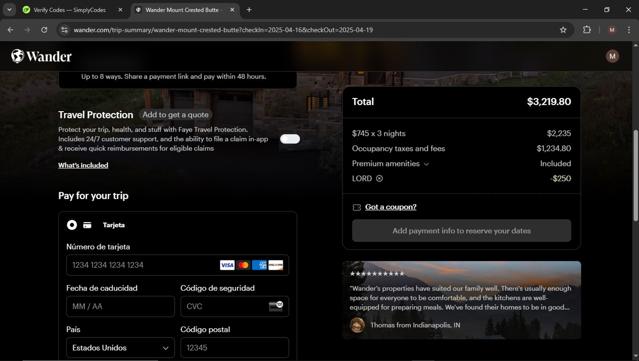The height and width of the screenshot is (361, 639).
Task: Click the Add to get a quote badge
Action: pos(175,115)
